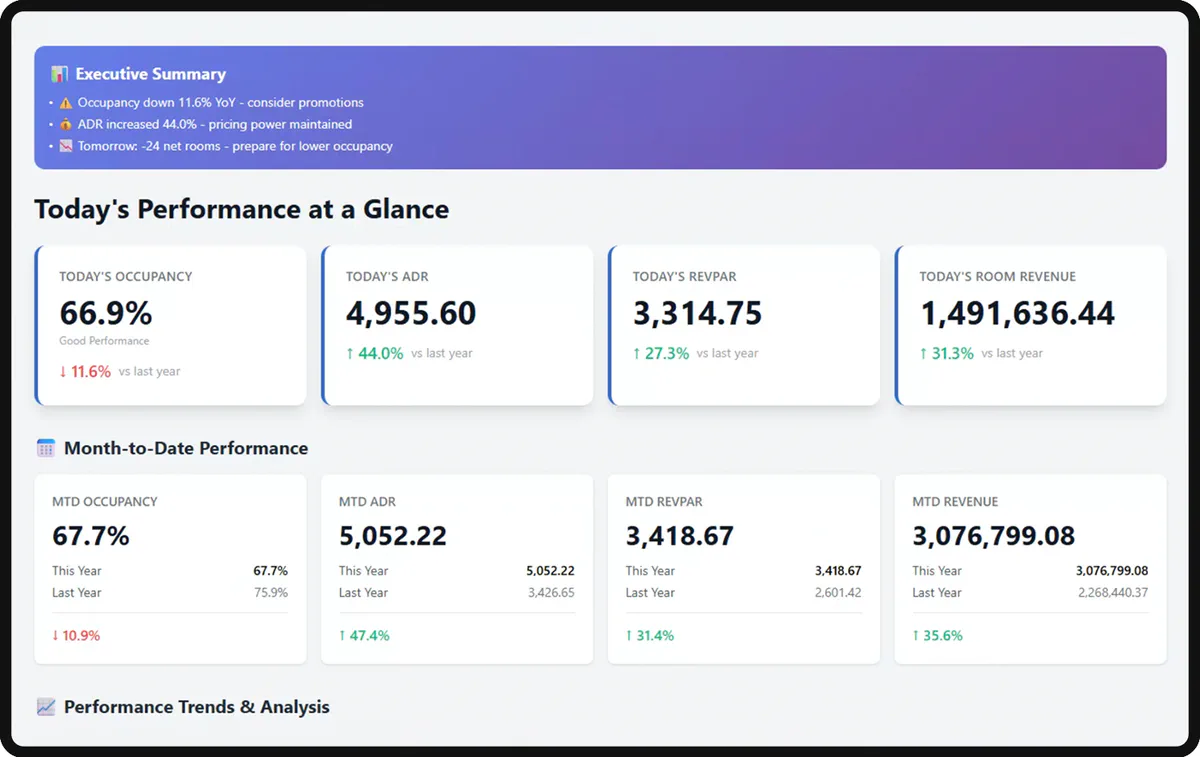
Task: Click the 66.9% occupancy value
Action: (x=106, y=313)
